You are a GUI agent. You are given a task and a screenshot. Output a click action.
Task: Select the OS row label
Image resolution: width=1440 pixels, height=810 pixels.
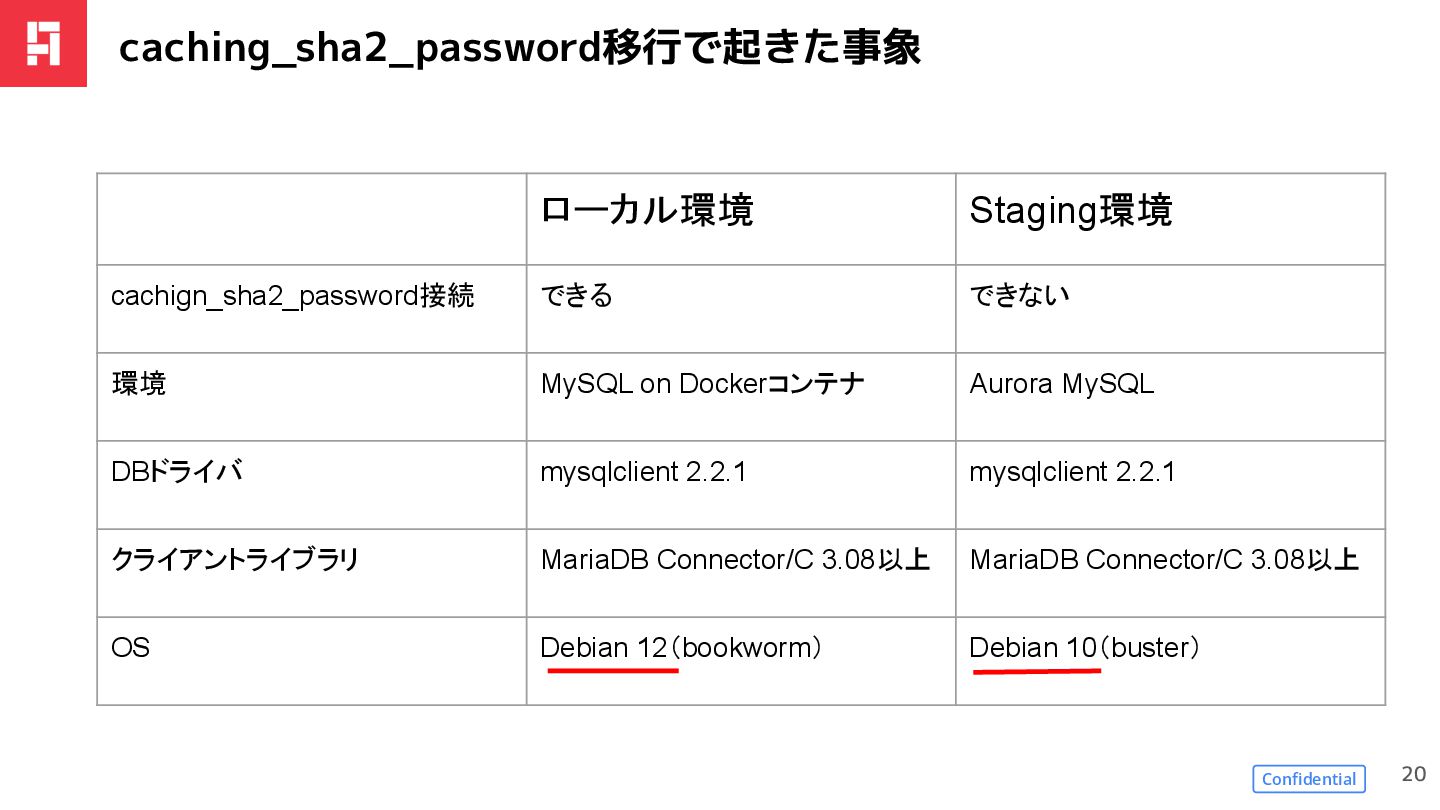[x=131, y=648]
